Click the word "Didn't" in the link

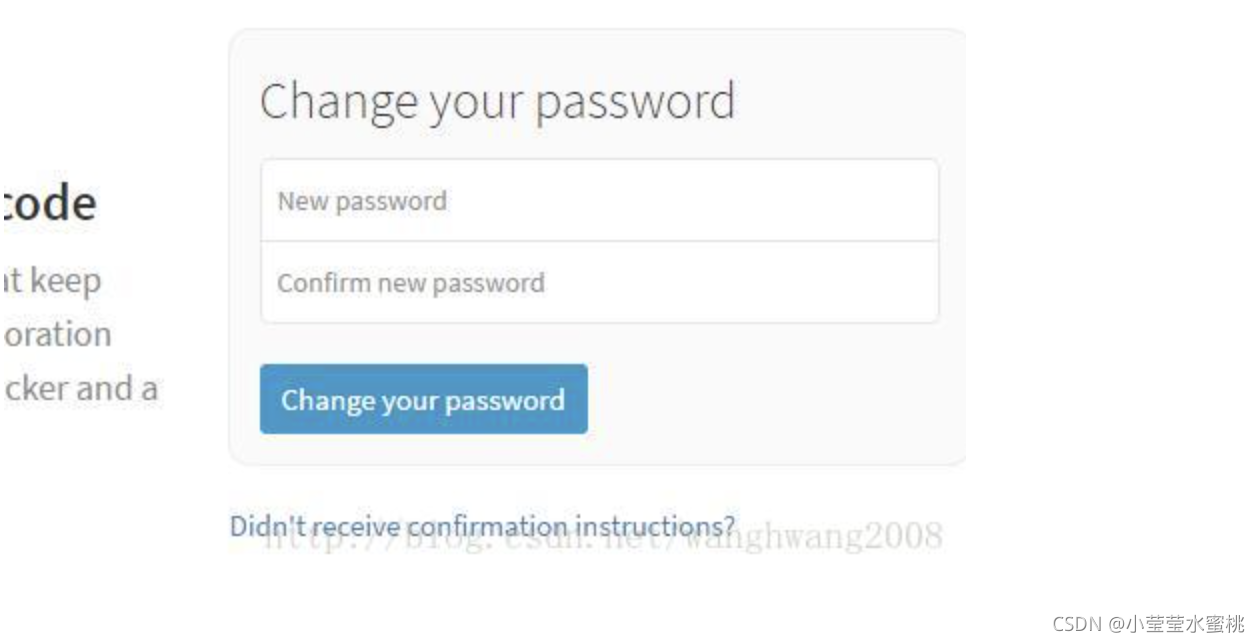[257, 526]
